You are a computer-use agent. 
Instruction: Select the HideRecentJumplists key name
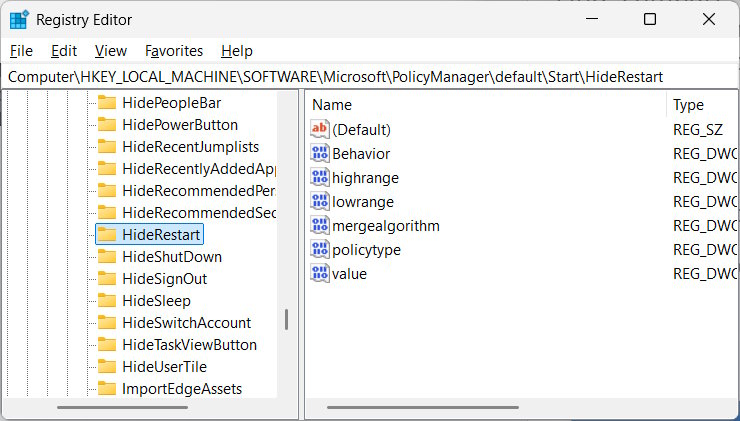point(191,147)
